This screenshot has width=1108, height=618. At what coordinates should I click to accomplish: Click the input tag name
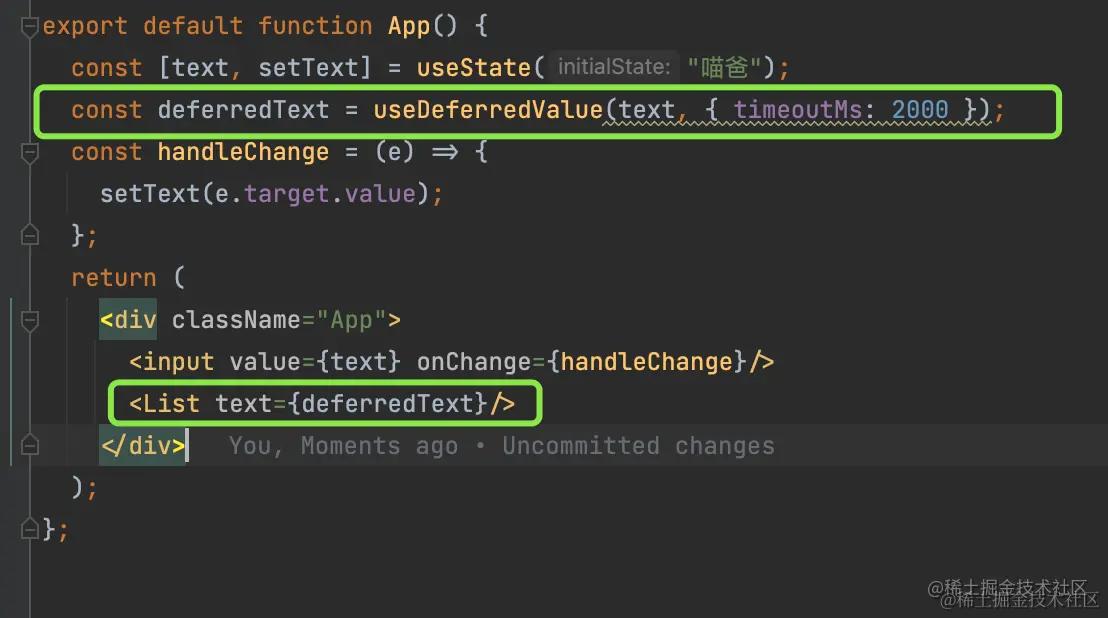coord(179,362)
